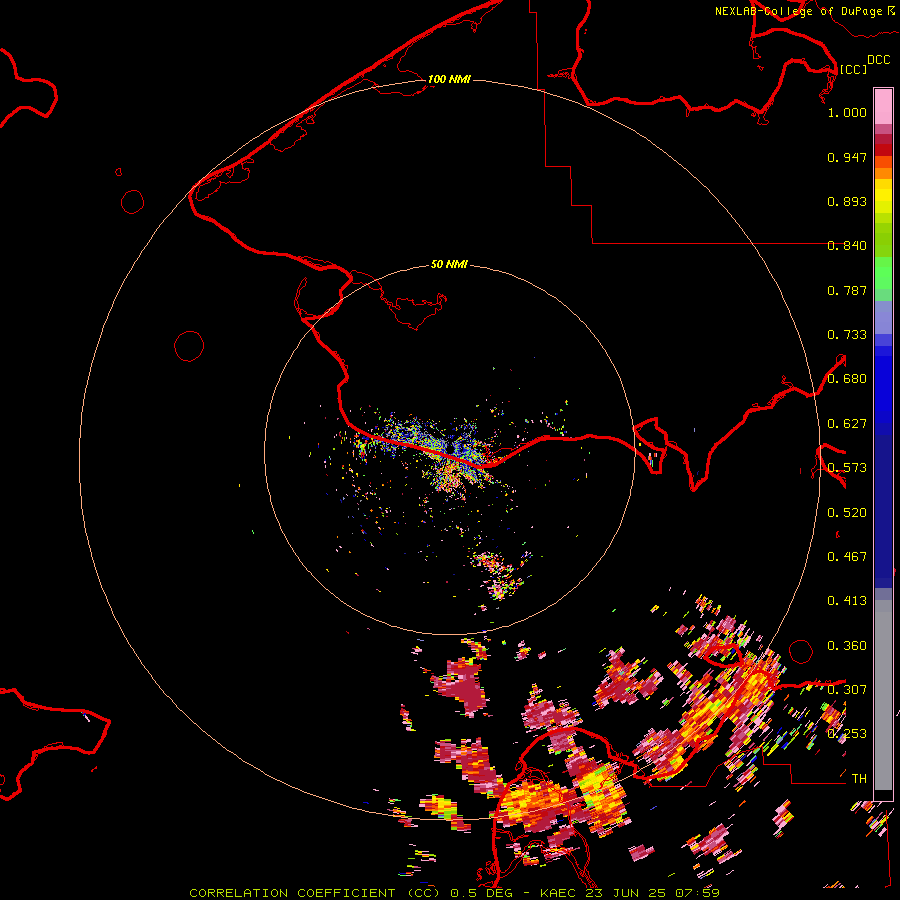Click the 0.893 scale value
The height and width of the screenshot is (900, 900).
tap(847, 201)
